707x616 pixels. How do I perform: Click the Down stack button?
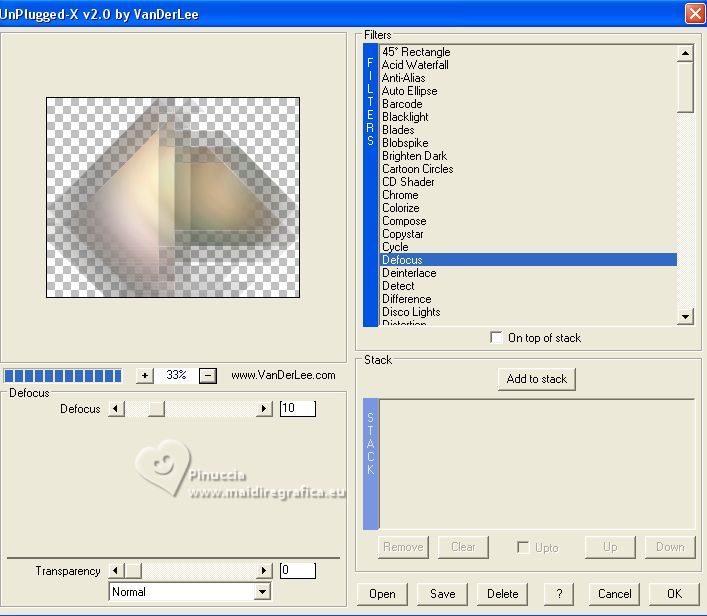pyautogui.click(x=670, y=547)
